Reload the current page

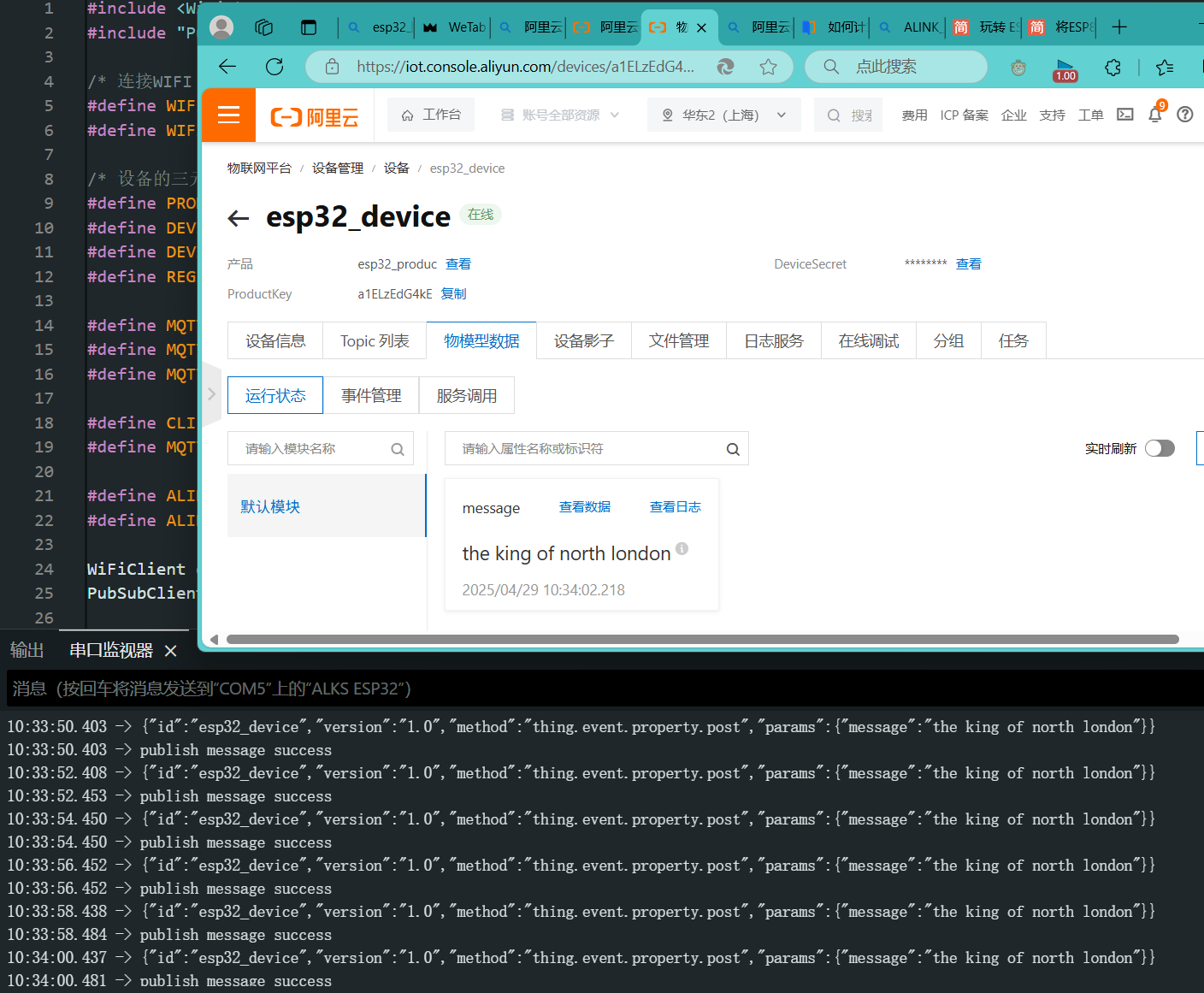coord(274,67)
